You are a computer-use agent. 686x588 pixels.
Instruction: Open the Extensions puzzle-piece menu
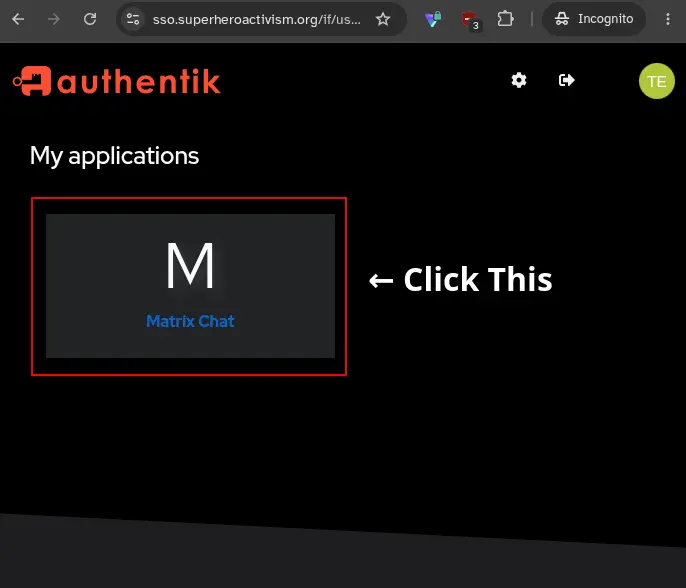(x=505, y=19)
